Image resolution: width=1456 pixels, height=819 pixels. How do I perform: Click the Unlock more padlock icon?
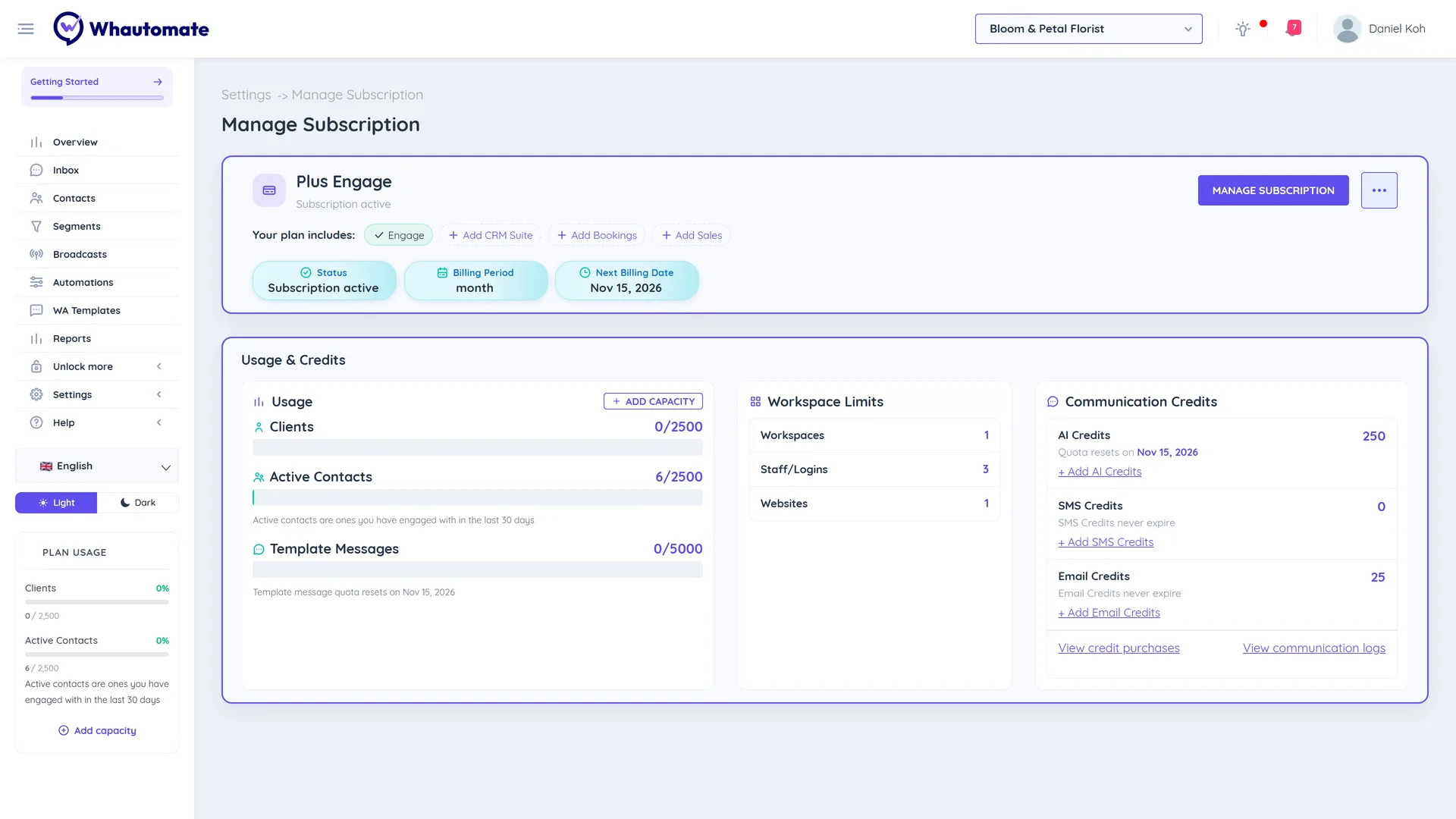[x=36, y=367]
